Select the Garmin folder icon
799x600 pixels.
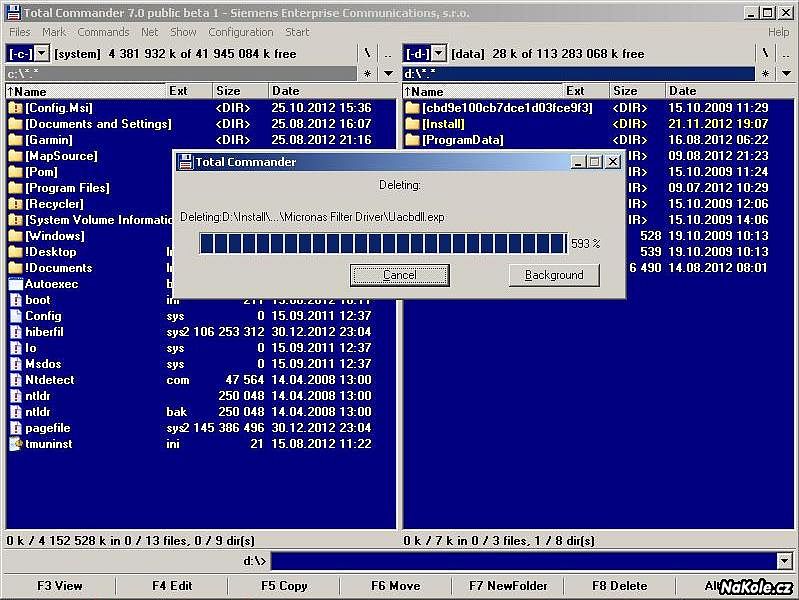[16, 140]
